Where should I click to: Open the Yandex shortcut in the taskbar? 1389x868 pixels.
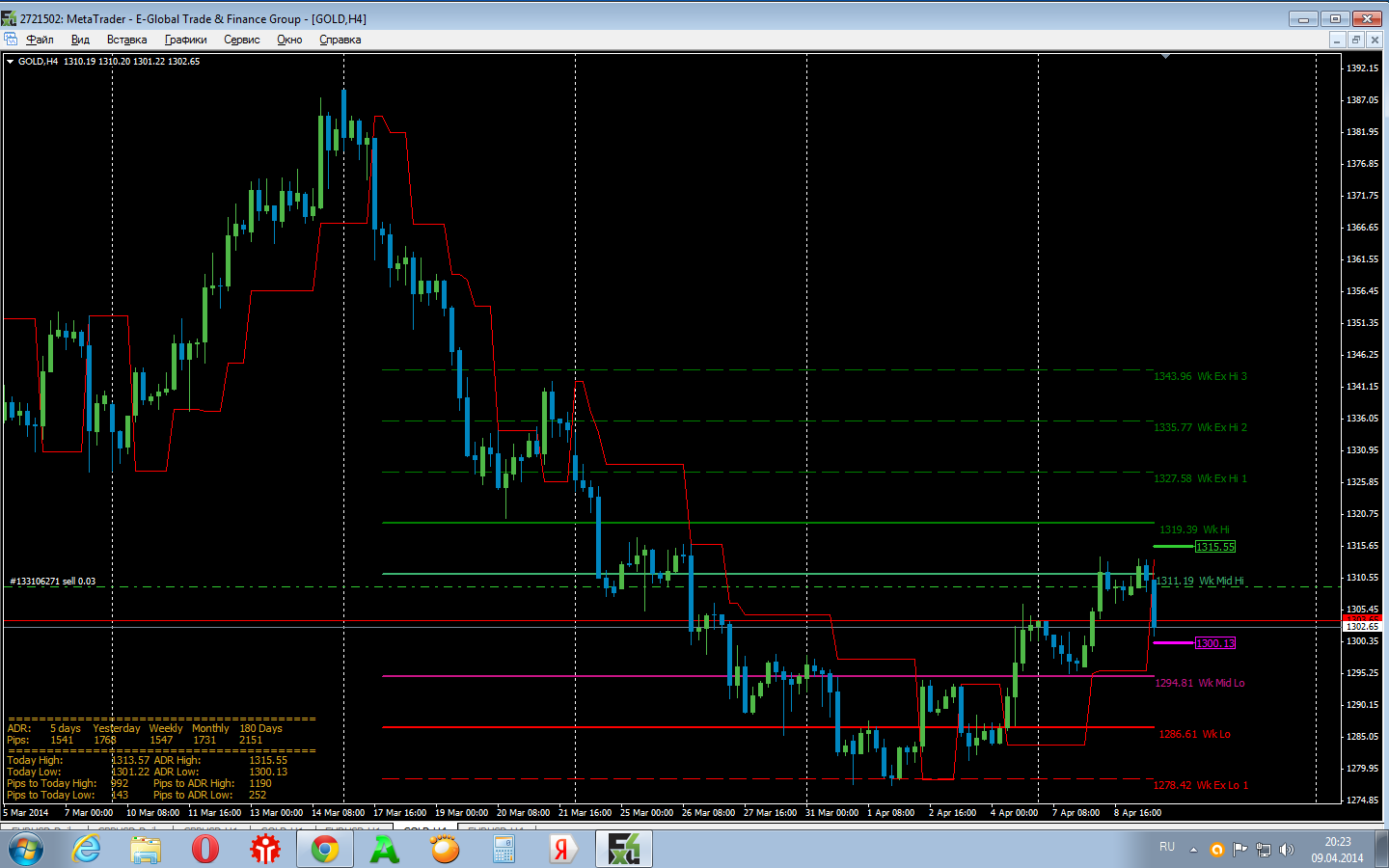pyautogui.click(x=563, y=850)
